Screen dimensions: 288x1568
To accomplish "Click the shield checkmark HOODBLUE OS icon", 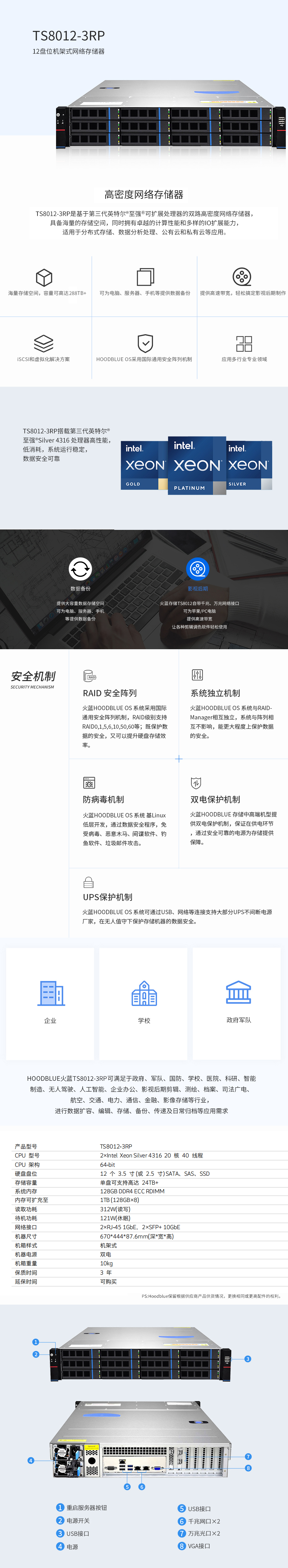I will pos(145,343).
